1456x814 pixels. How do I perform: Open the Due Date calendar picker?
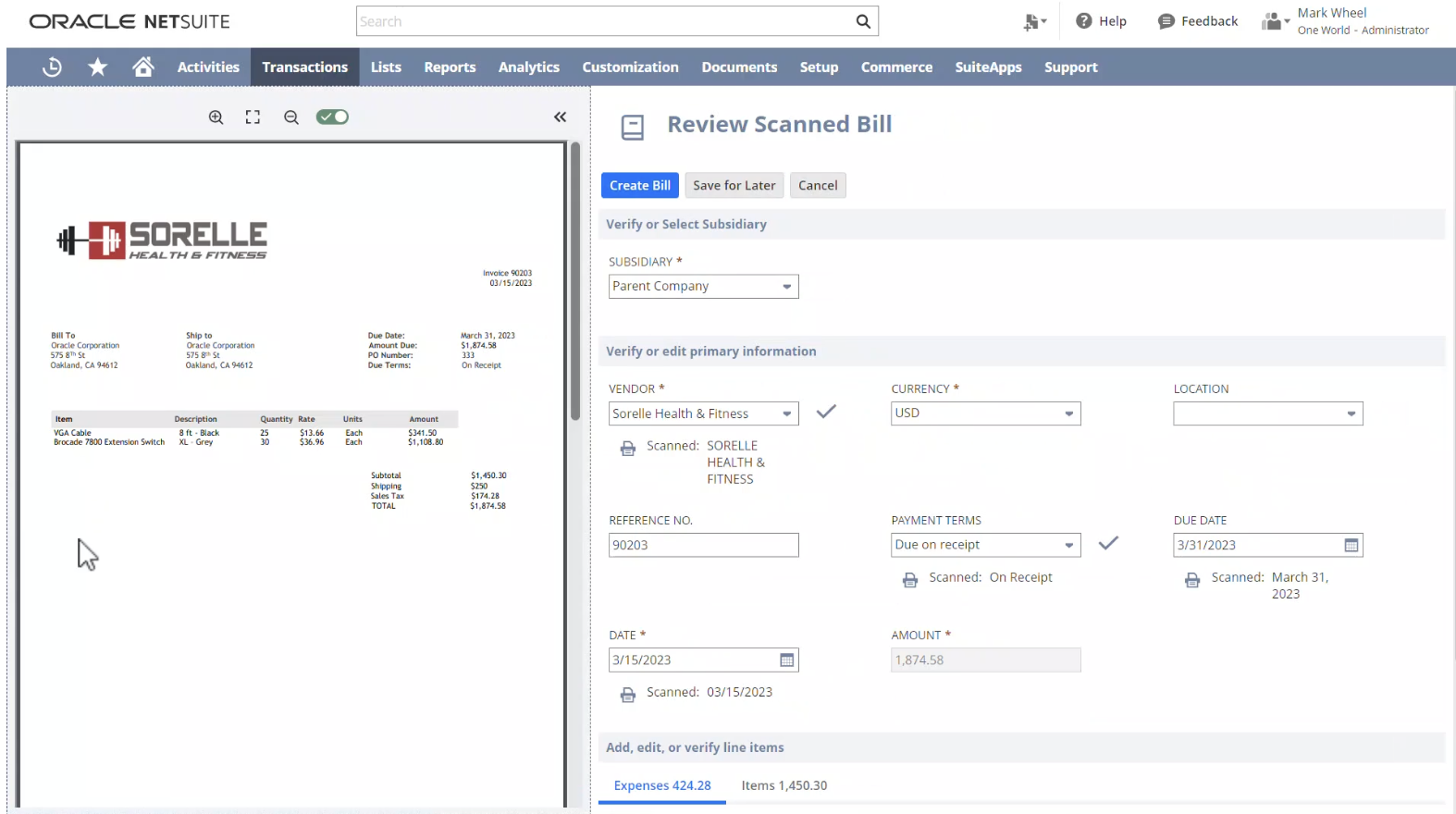coord(1351,546)
